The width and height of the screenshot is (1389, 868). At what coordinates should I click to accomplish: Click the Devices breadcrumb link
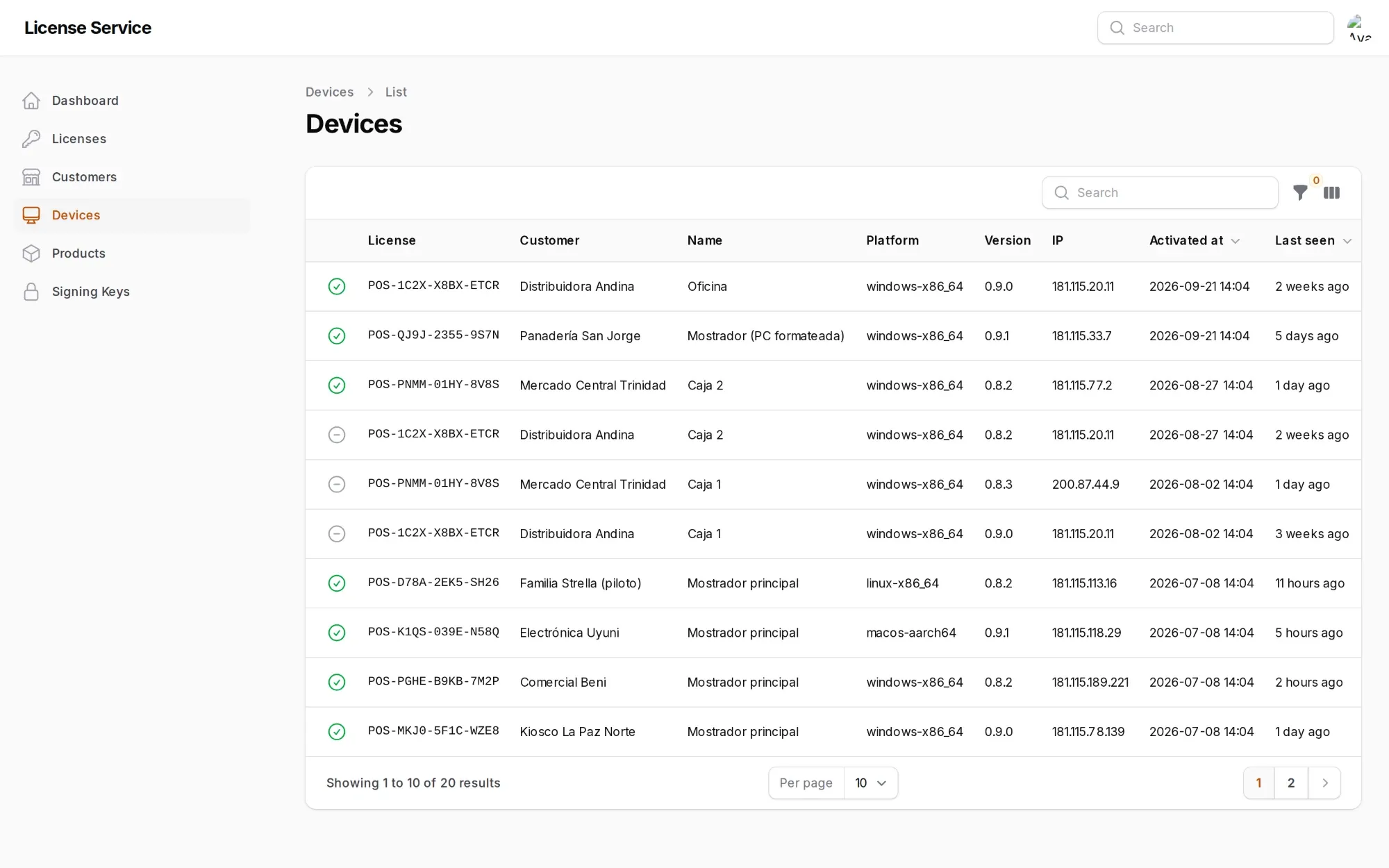coord(329,92)
